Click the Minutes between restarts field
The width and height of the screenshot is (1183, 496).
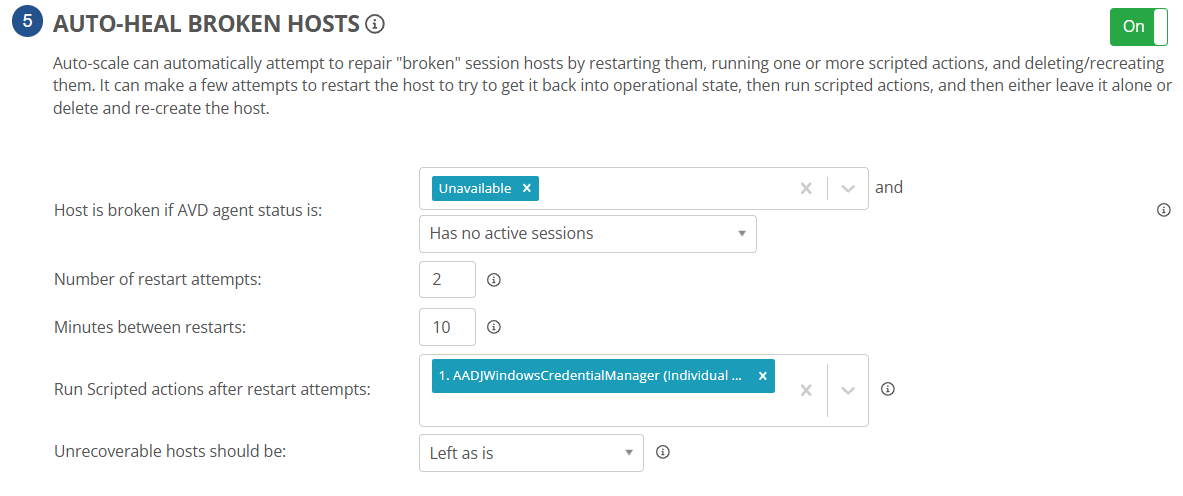(x=447, y=326)
